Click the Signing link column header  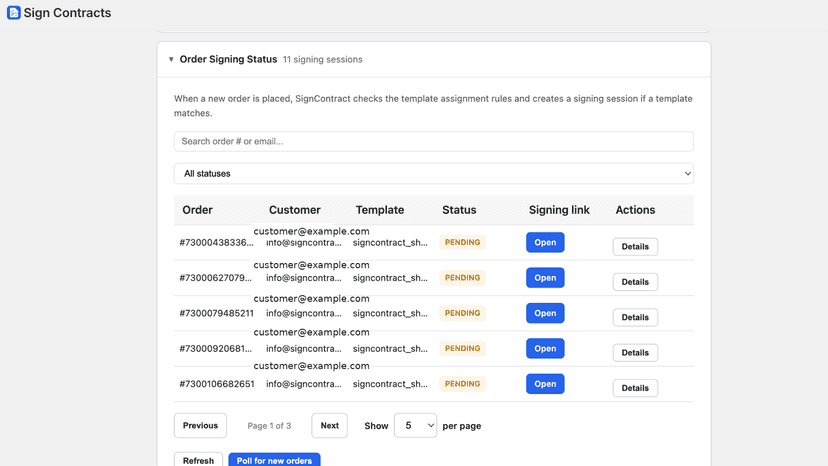coord(559,210)
